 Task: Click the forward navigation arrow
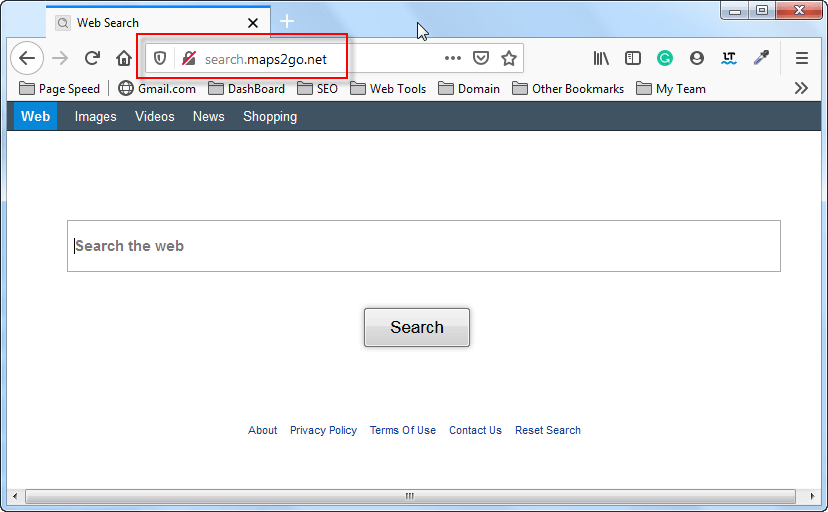coord(60,58)
